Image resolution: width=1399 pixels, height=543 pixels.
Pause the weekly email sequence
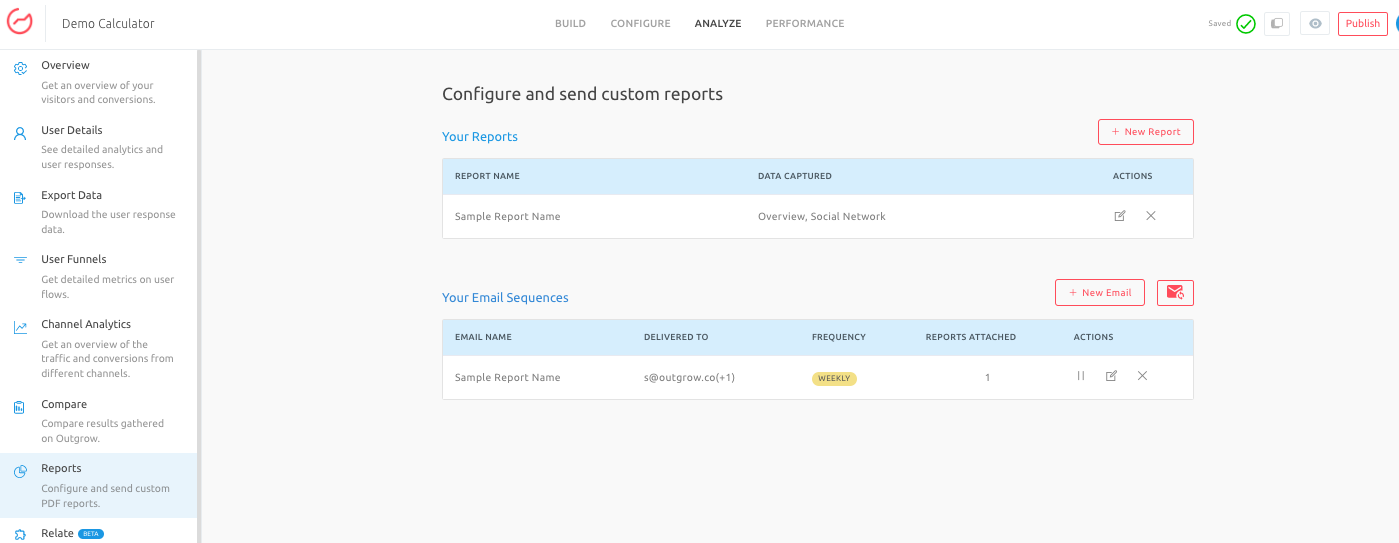point(1081,376)
